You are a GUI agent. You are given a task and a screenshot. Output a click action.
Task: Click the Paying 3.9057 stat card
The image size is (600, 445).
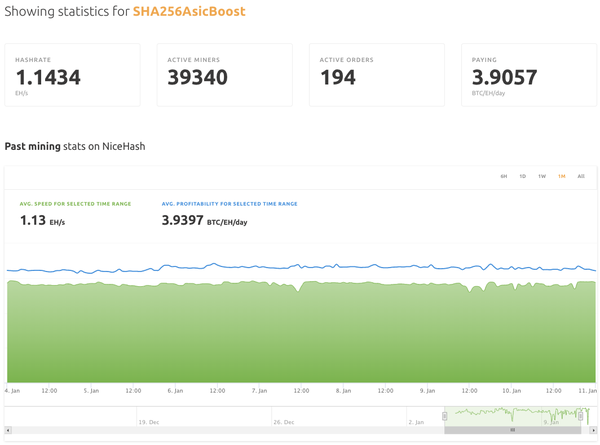coord(528,75)
